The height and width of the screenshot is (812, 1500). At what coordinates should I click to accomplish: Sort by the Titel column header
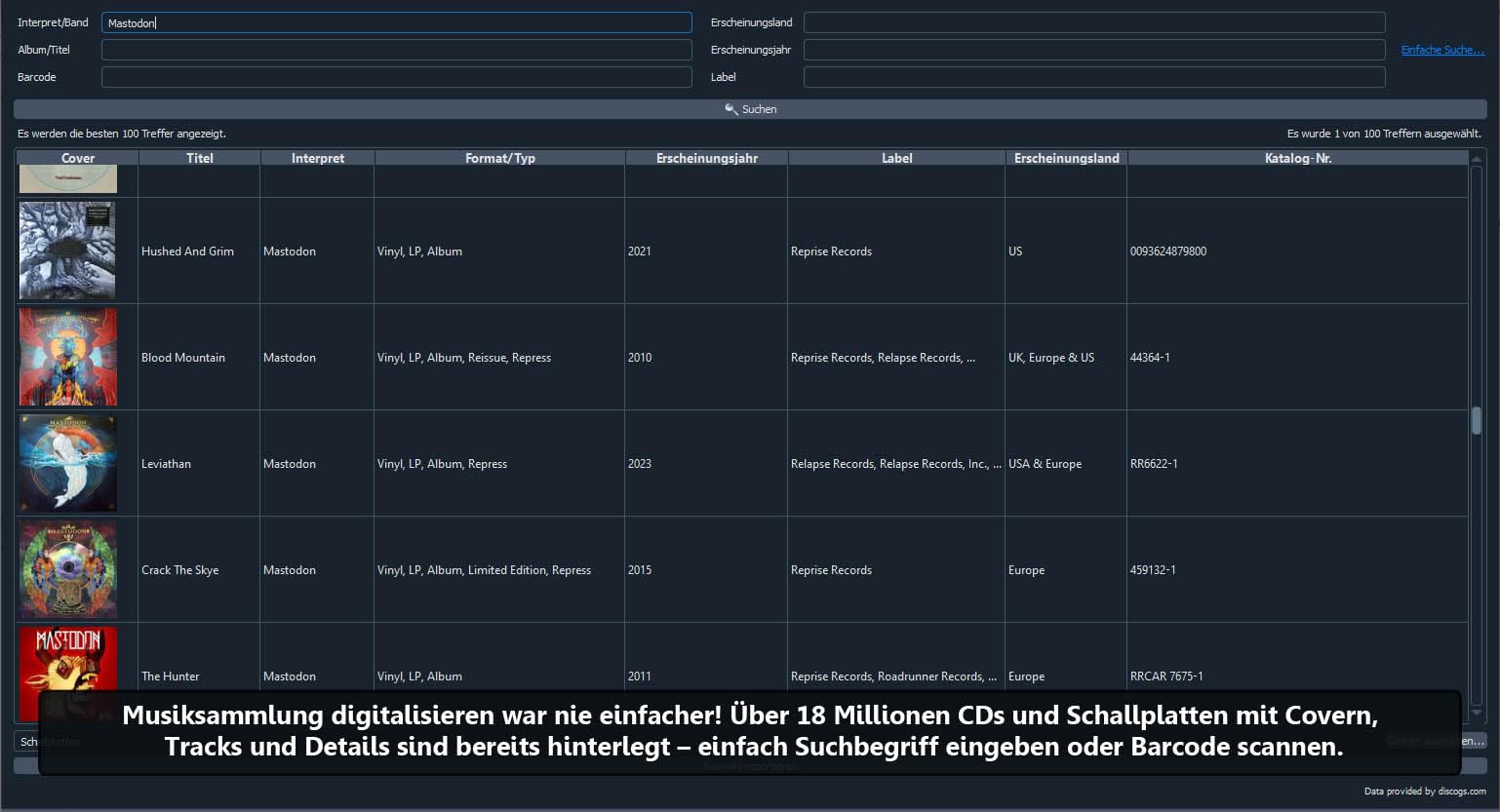pyautogui.click(x=200, y=158)
